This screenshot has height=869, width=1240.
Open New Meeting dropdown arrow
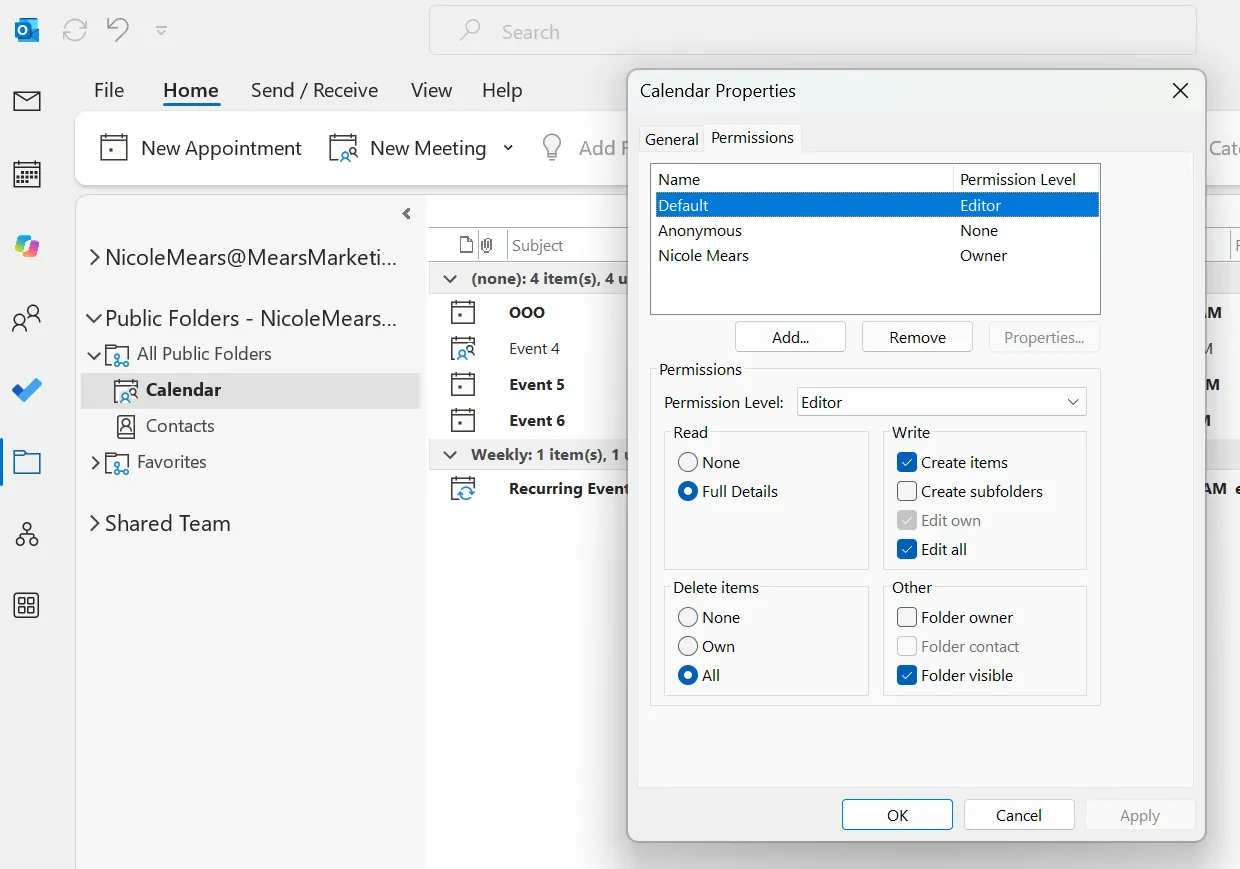point(508,148)
